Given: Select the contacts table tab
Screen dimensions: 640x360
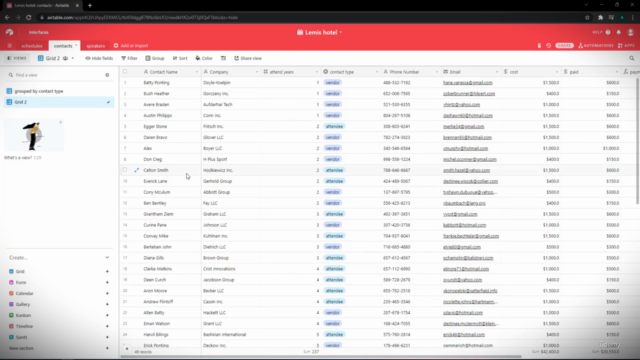Looking at the screenshot, I should 63,46.
